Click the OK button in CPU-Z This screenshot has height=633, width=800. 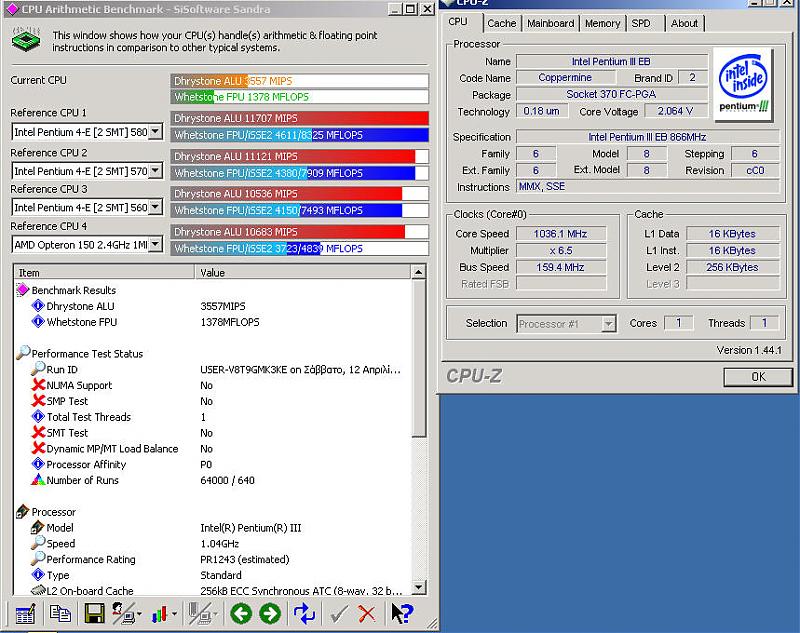coord(758,377)
